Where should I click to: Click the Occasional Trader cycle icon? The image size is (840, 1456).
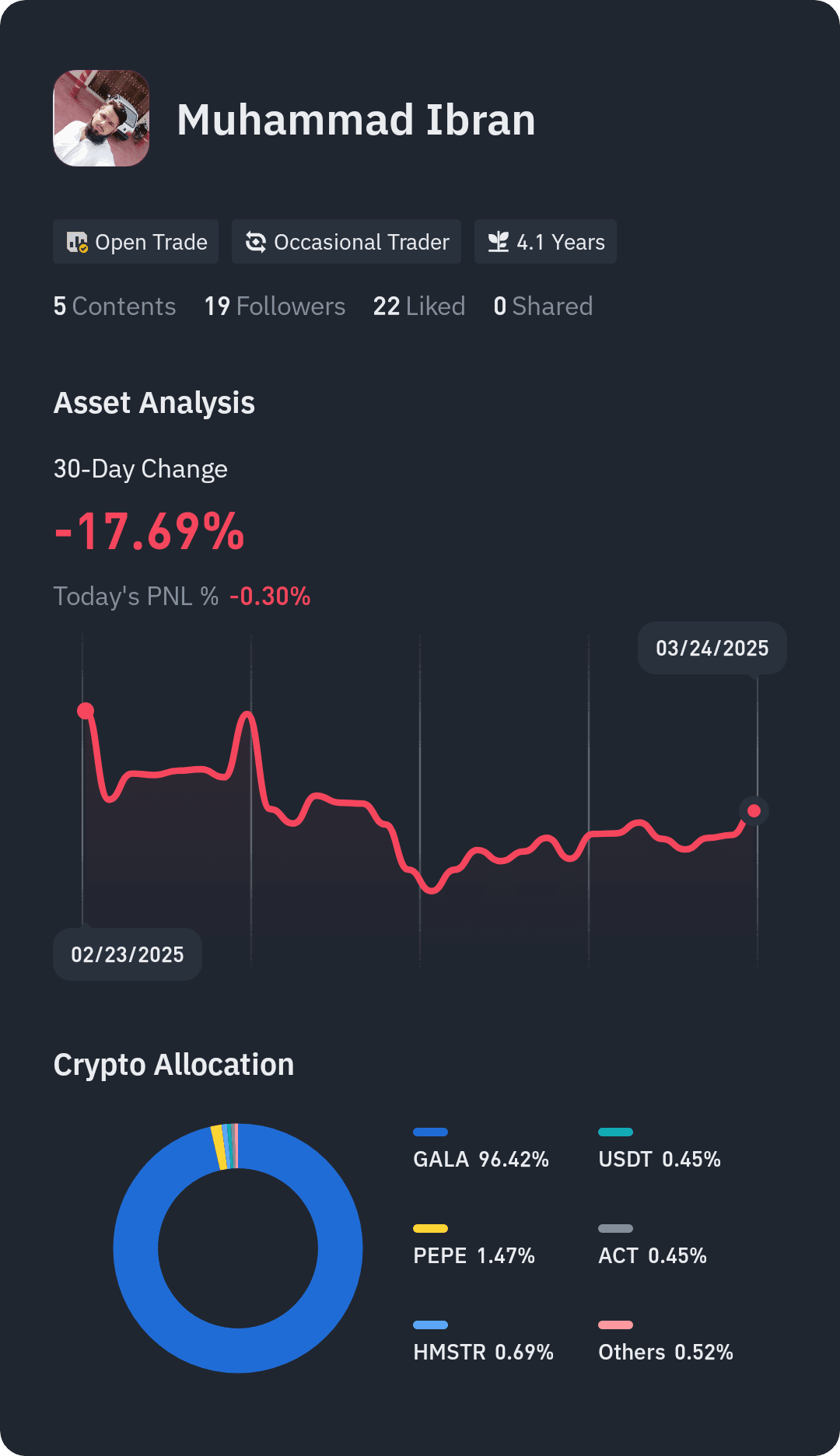click(x=256, y=242)
